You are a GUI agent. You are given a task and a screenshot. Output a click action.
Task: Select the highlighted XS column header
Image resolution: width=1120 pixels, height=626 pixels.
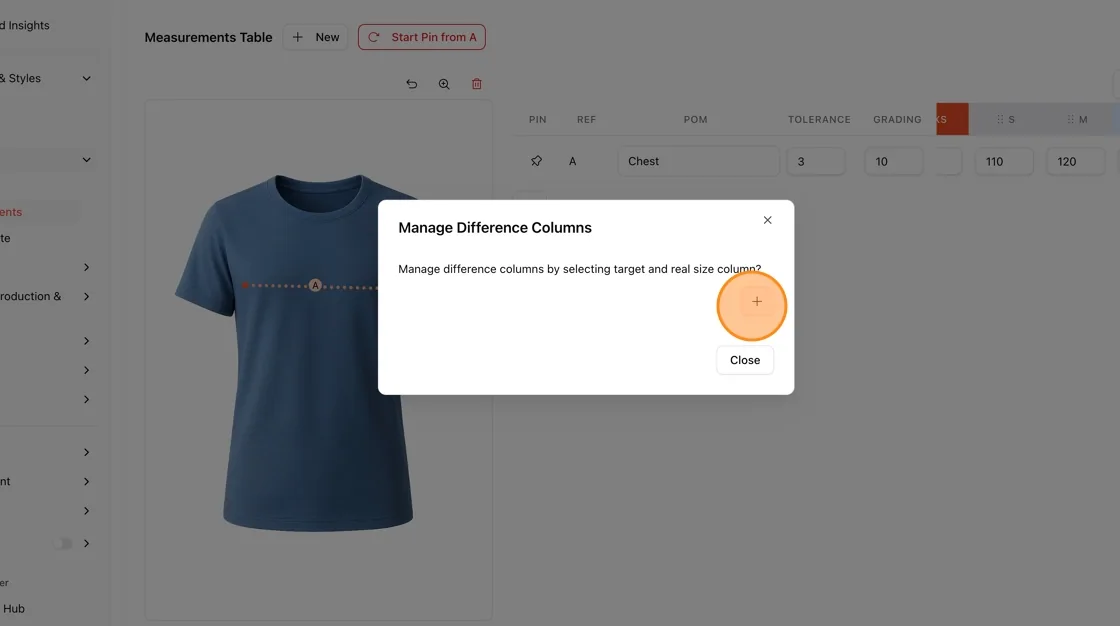click(x=952, y=119)
